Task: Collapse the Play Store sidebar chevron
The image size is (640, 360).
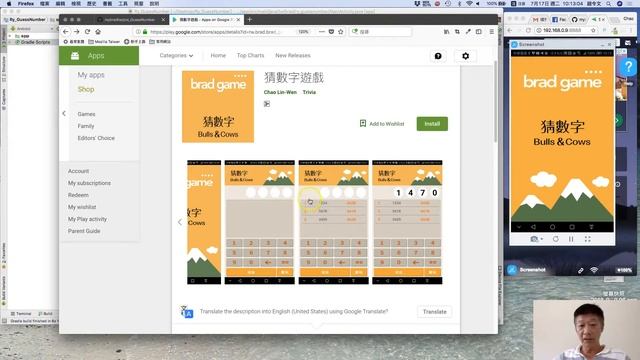Action: (x=64, y=113)
